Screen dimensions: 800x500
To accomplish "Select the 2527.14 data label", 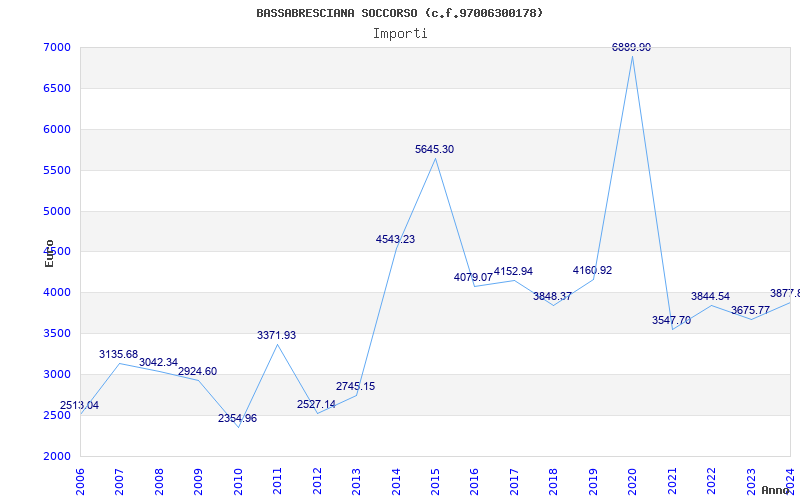I will point(316,405).
